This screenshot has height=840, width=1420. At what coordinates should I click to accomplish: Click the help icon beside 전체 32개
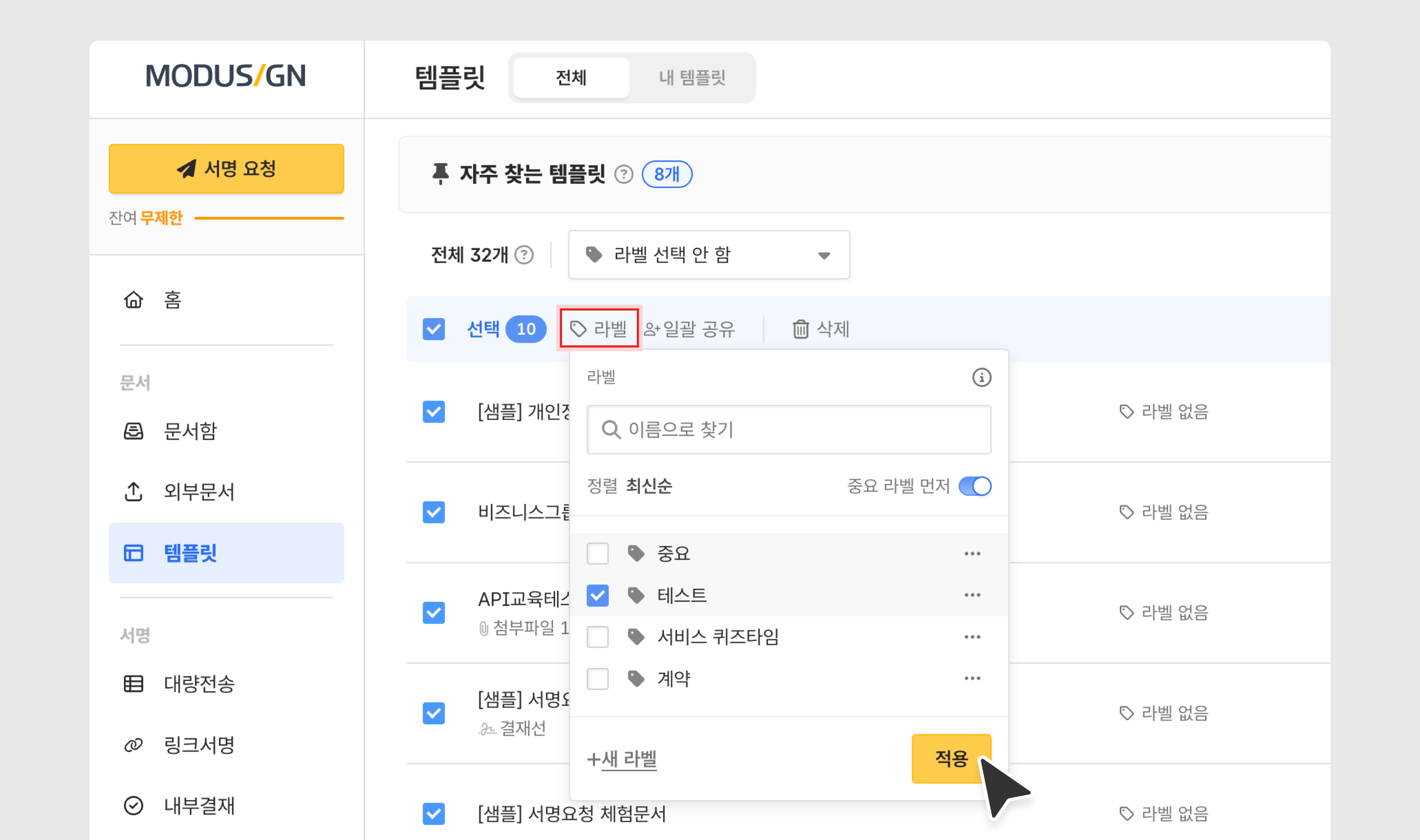coord(524,255)
